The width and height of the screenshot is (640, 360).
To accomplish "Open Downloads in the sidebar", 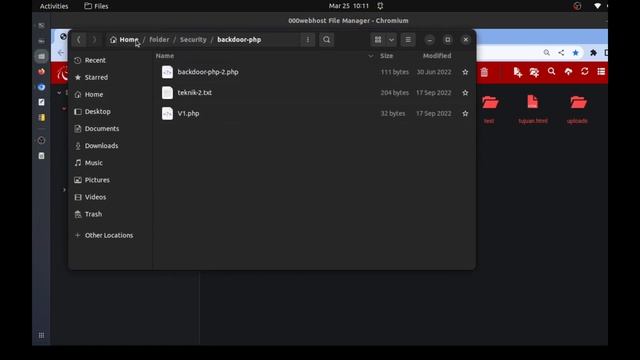I will coord(110,146).
